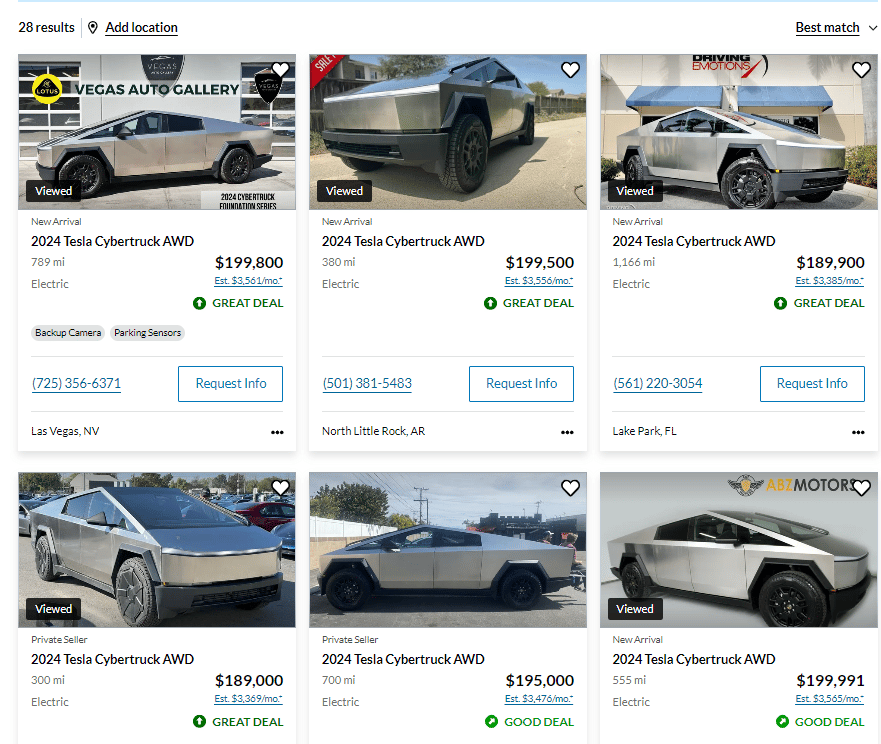
Task: Click ellipsis menu on Lake Park listing
Action: pyautogui.click(x=858, y=433)
